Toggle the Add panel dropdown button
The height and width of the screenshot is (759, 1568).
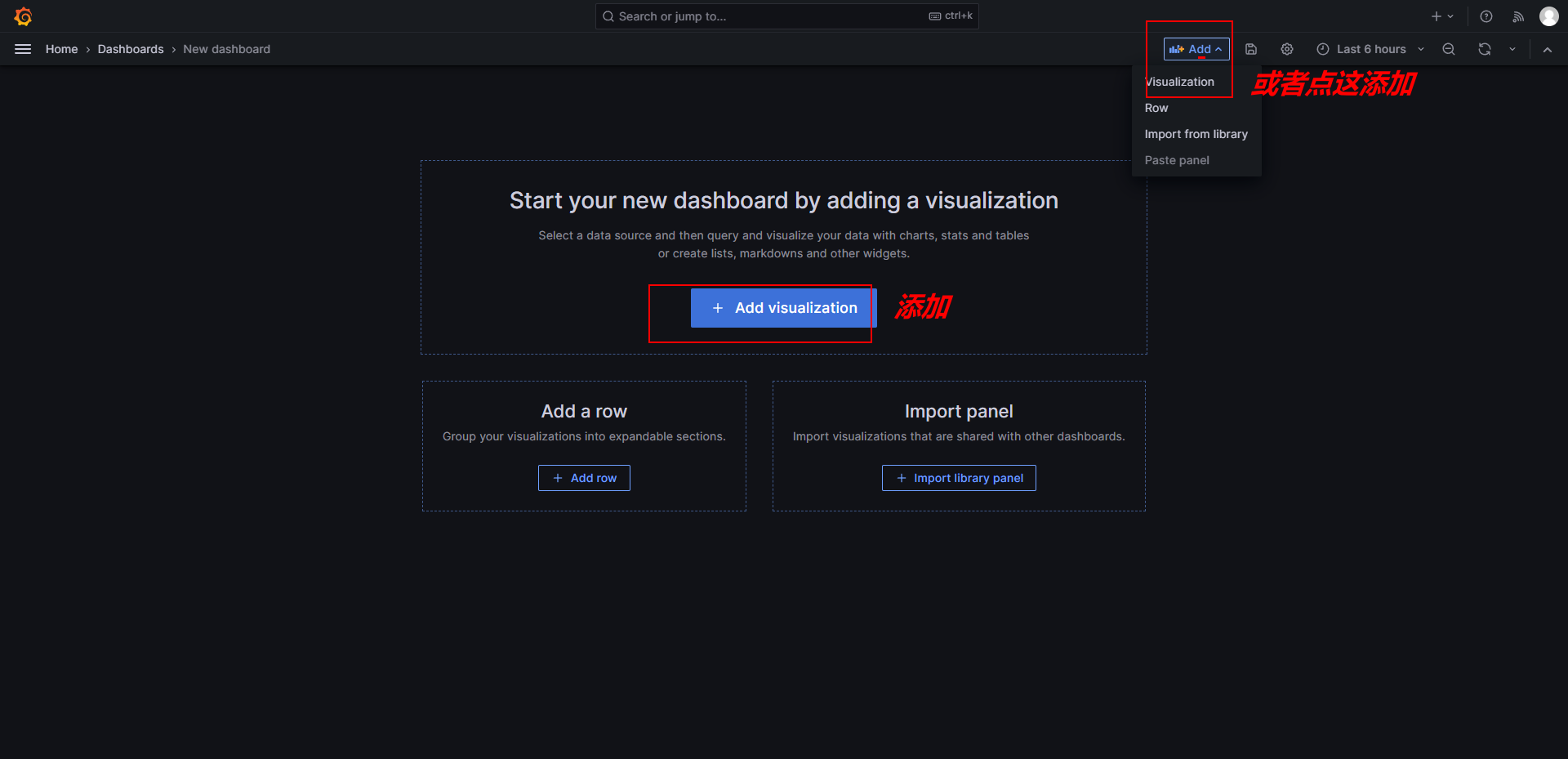click(1196, 49)
